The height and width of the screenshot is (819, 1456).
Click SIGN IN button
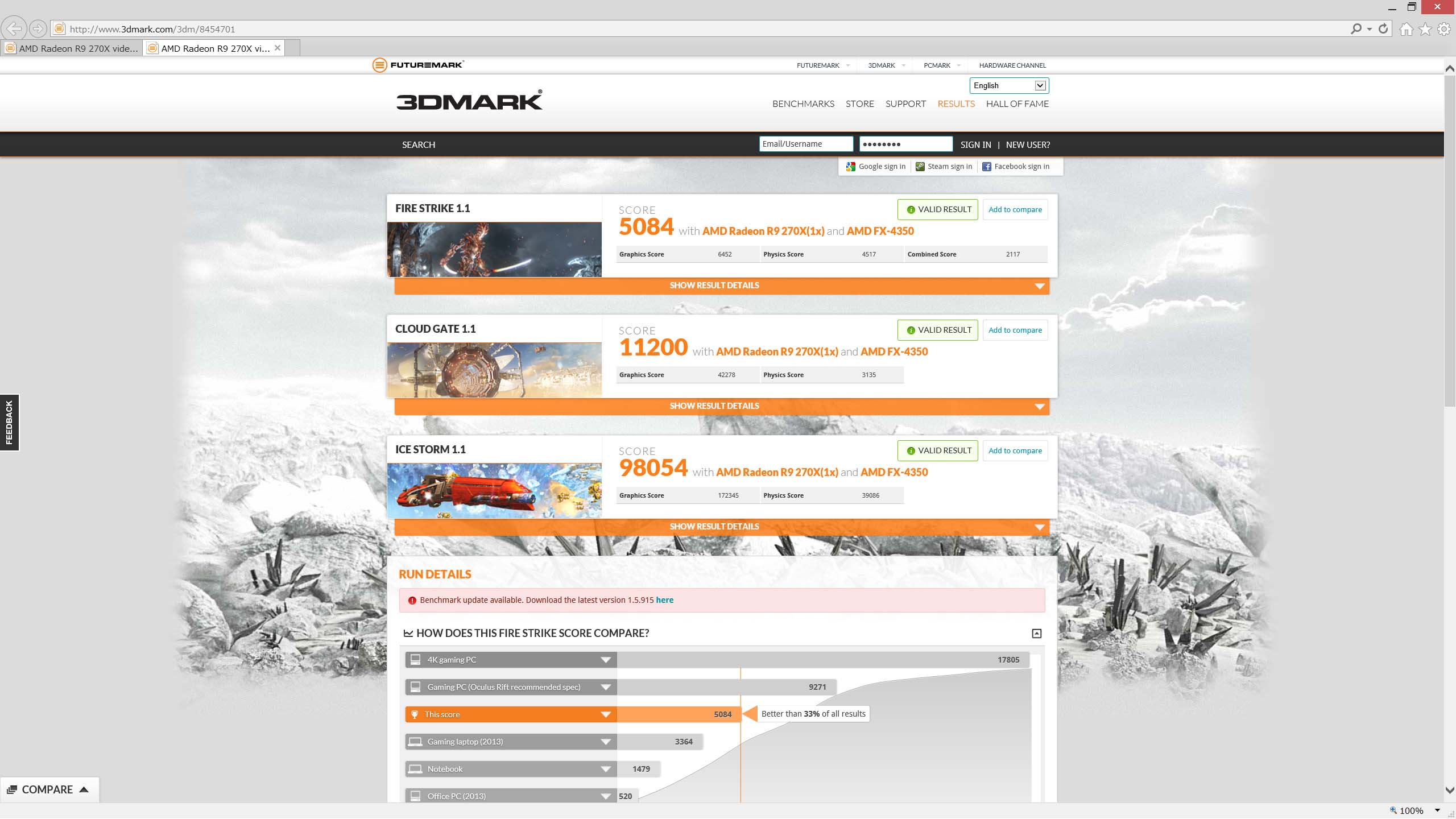pos(975,145)
